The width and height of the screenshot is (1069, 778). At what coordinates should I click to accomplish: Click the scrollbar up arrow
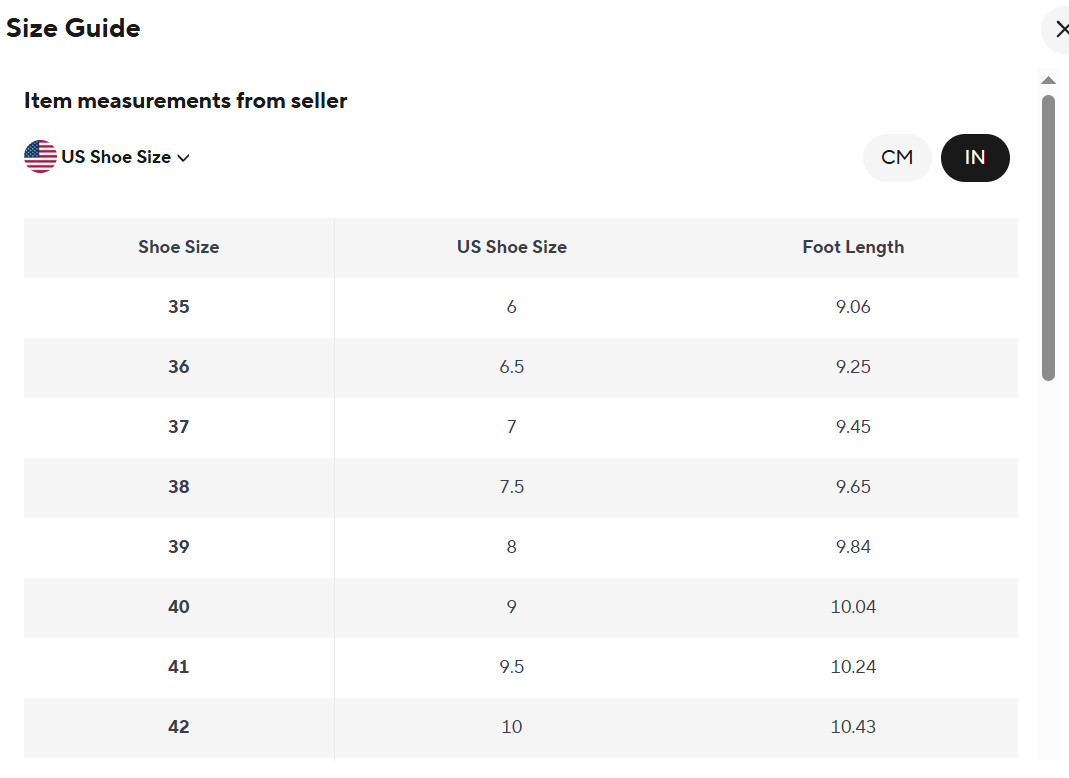[1049, 80]
